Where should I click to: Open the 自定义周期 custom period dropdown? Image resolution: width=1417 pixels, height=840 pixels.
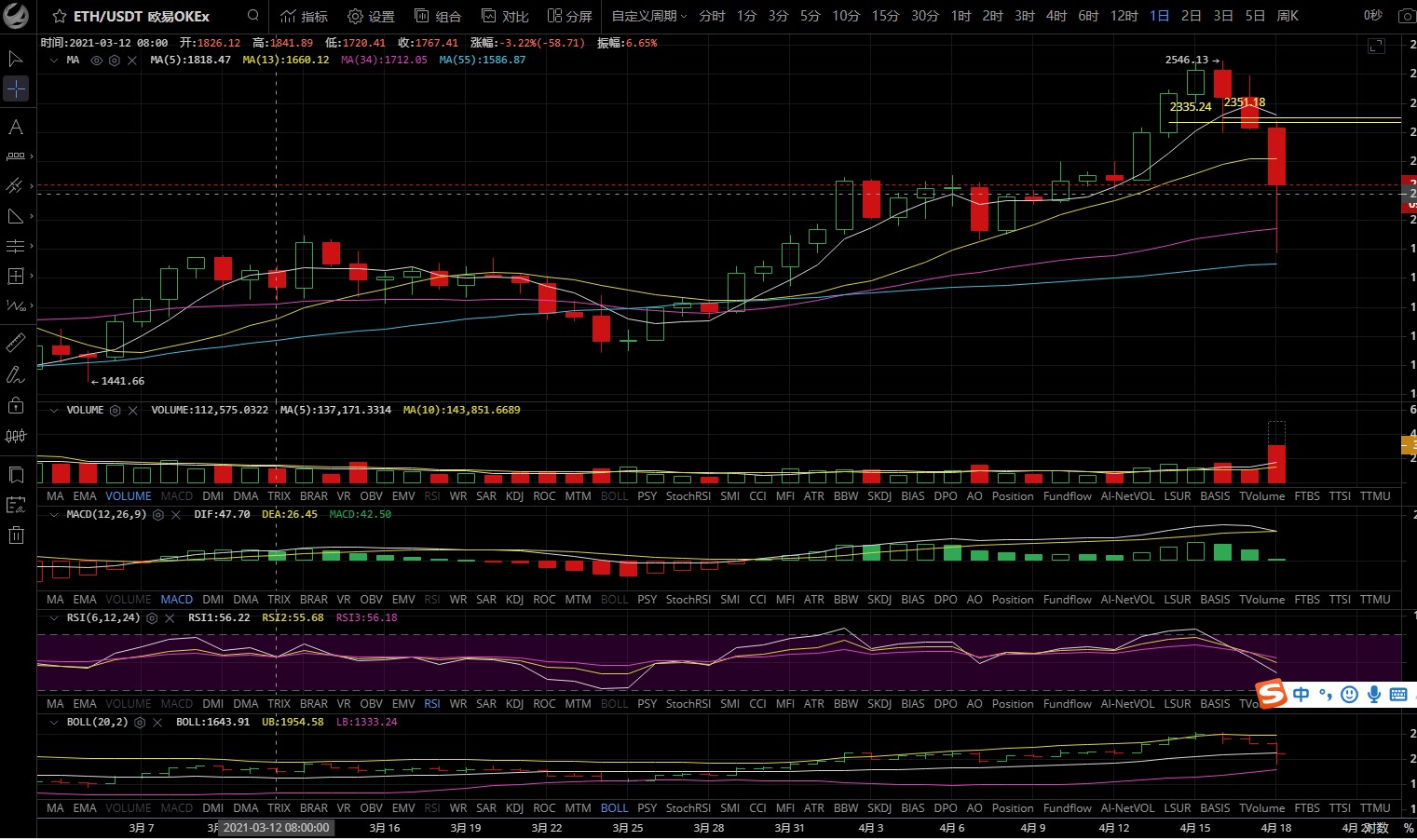pyautogui.click(x=648, y=16)
